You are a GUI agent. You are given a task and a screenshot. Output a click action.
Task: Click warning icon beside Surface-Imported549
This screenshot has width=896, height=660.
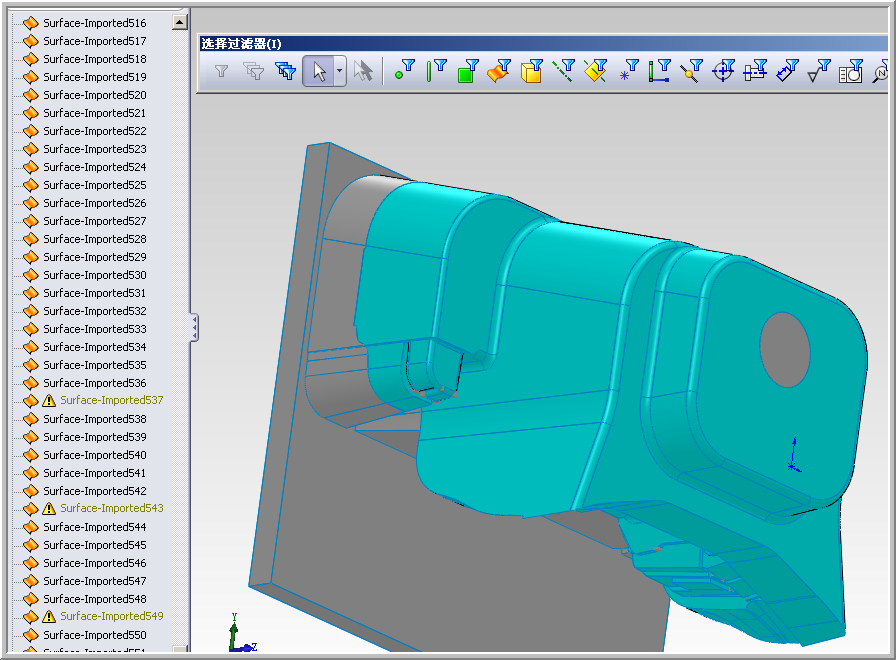49,617
